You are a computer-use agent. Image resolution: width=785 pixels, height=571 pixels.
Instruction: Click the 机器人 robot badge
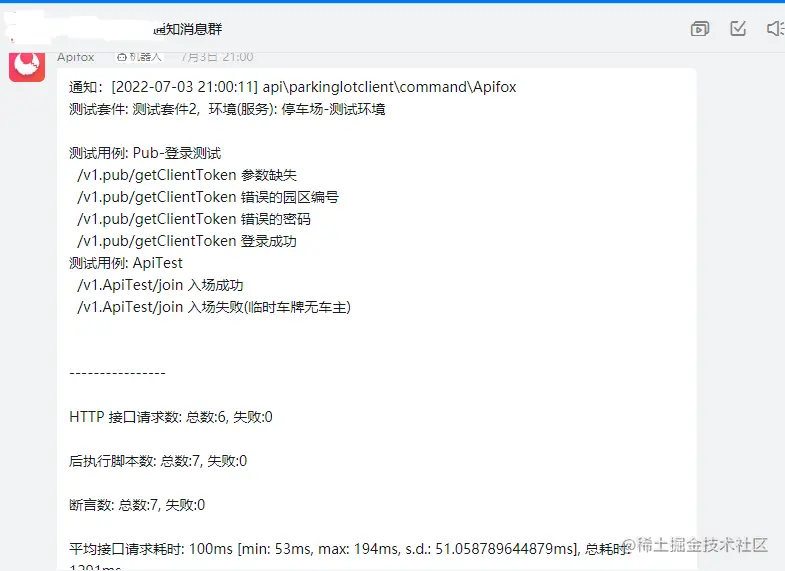(x=140, y=57)
